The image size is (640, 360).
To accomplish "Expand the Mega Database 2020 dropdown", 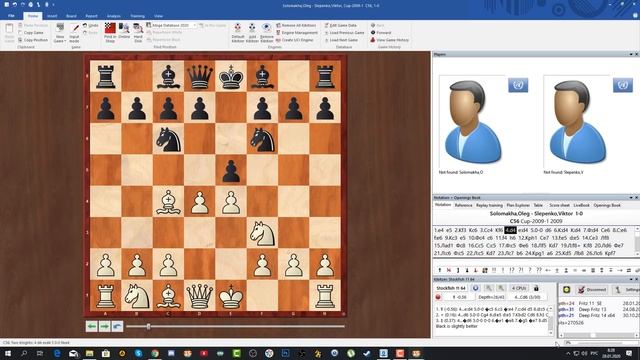I will pos(195,25).
